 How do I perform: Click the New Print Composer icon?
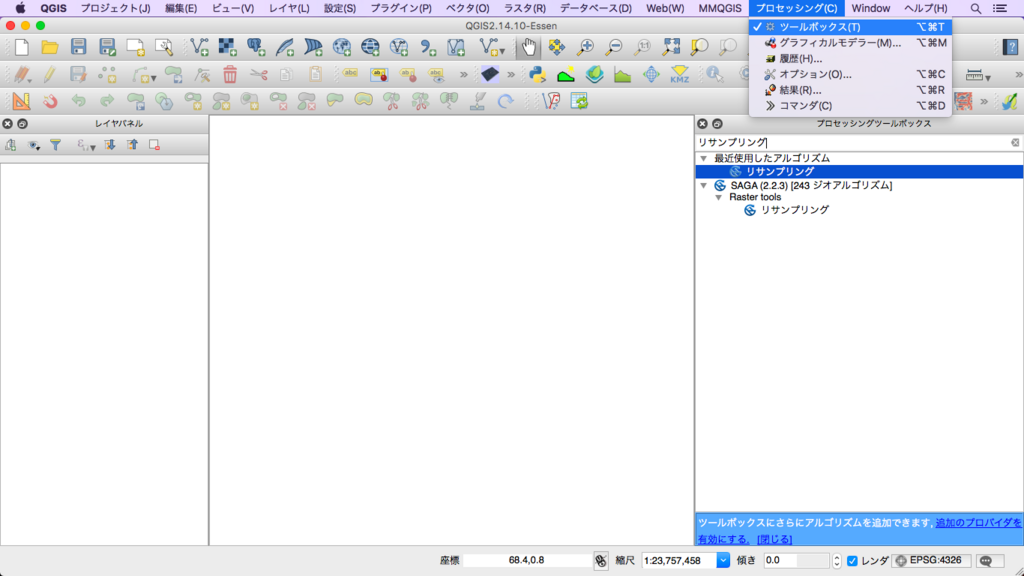point(135,47)
